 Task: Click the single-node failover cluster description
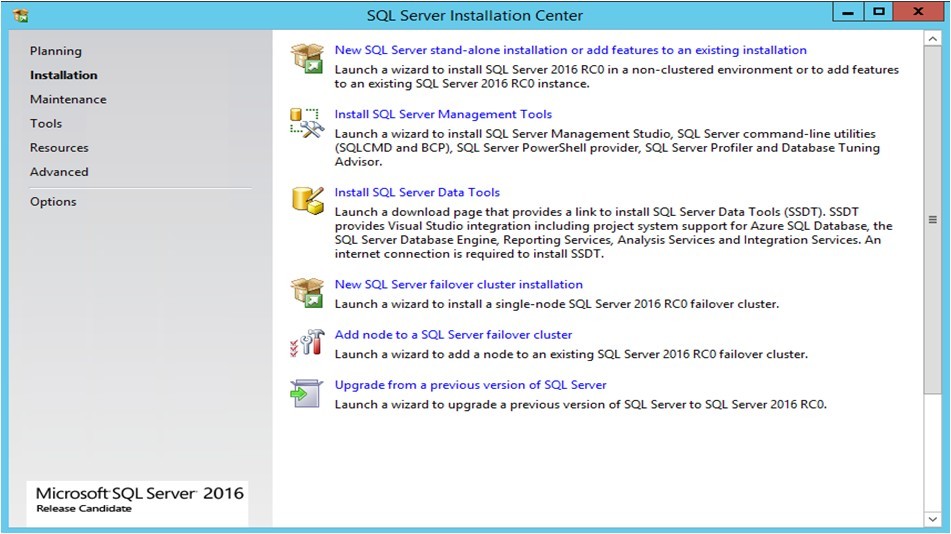point(557,304)
